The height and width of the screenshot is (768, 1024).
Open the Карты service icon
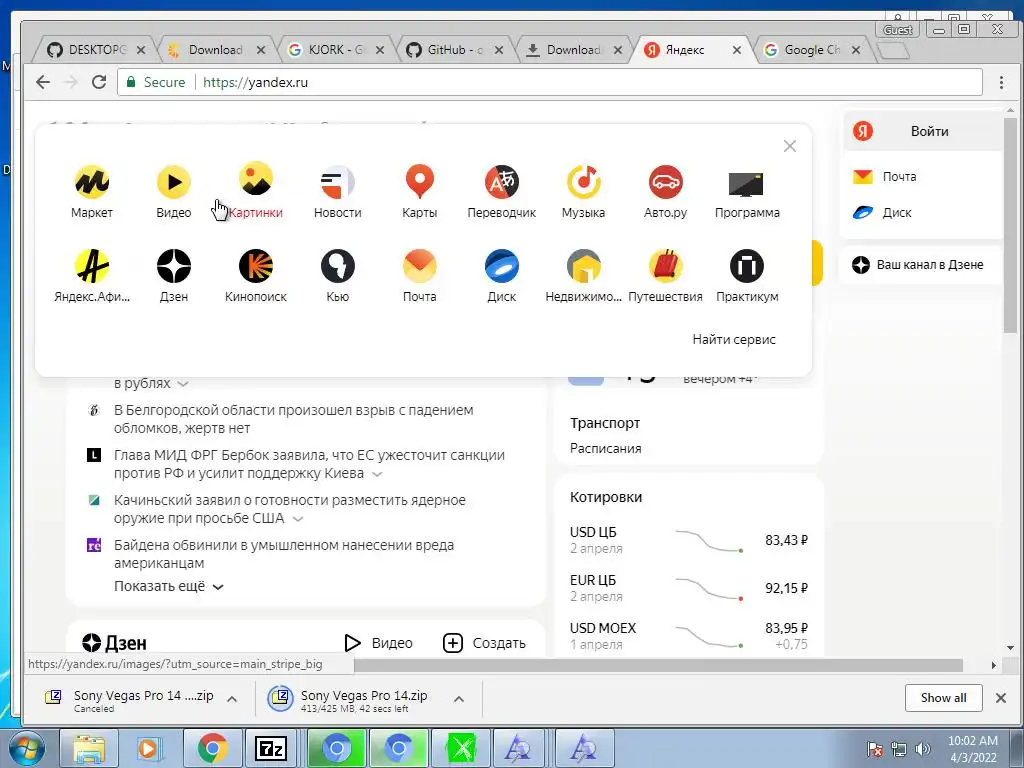pyautogui.click(x=419, y=182)
